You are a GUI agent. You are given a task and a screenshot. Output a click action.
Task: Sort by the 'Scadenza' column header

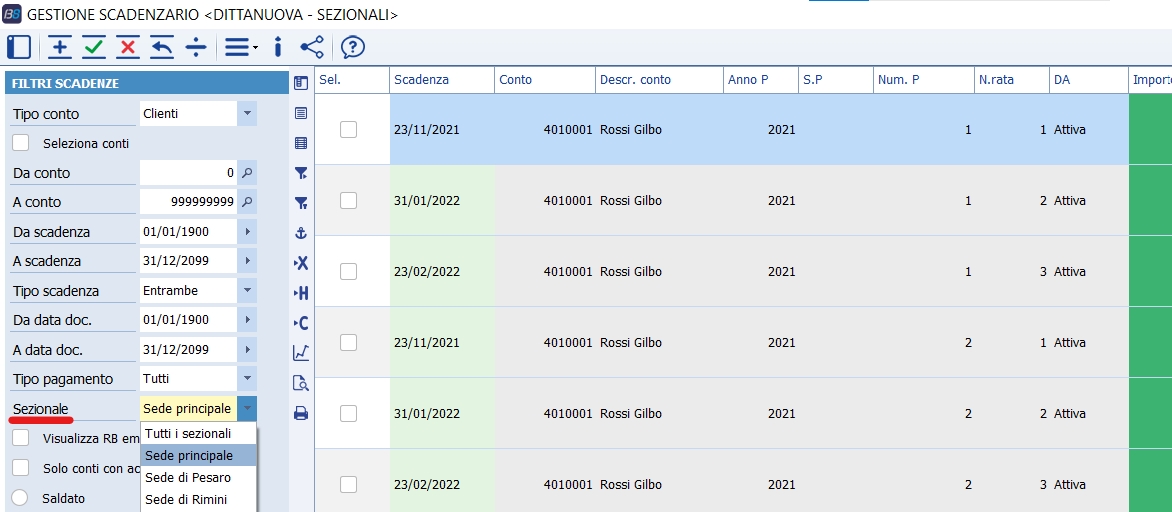[442, 79]
